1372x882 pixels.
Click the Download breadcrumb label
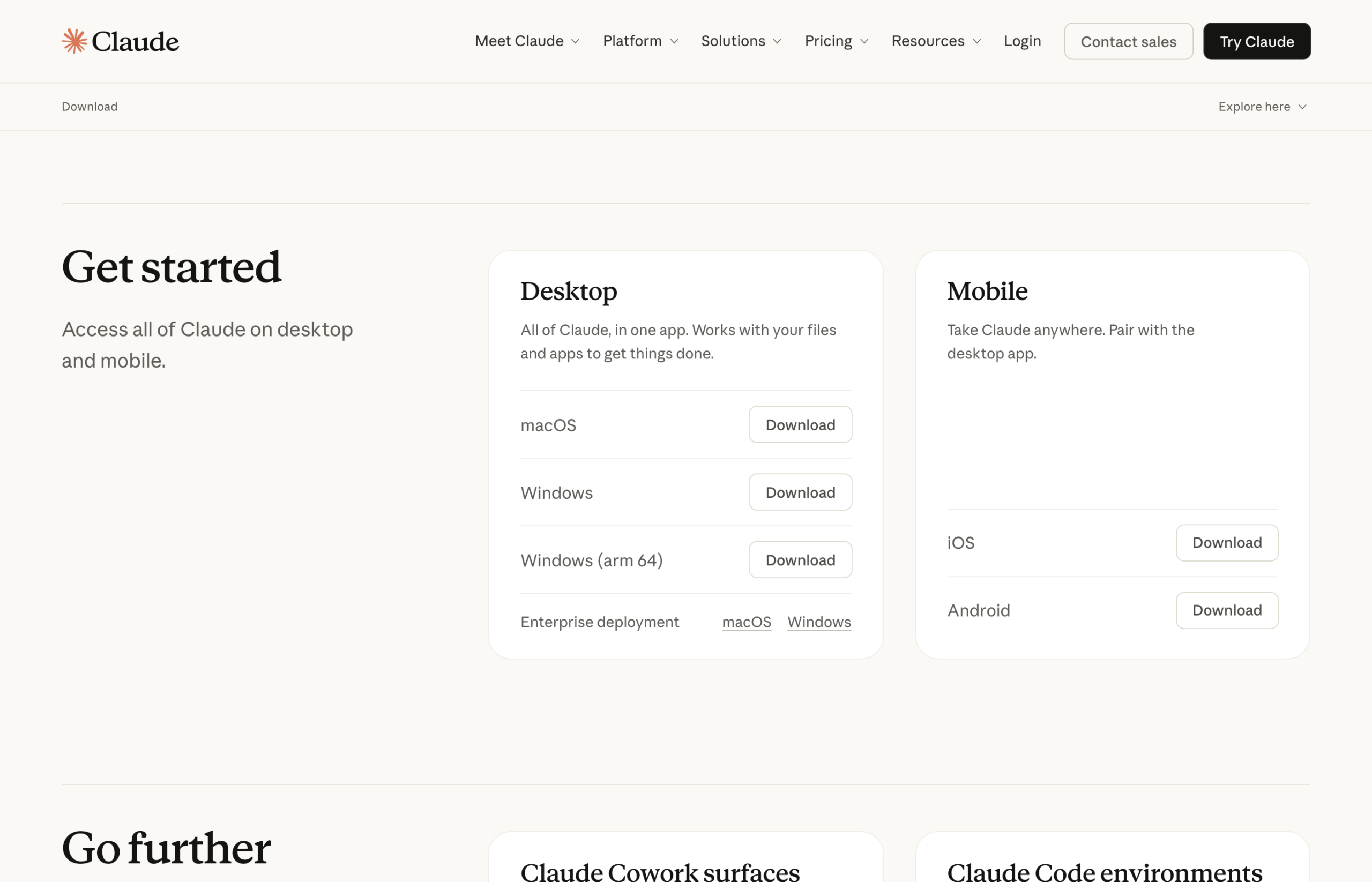pyautogui.click(x=90, y=107)
